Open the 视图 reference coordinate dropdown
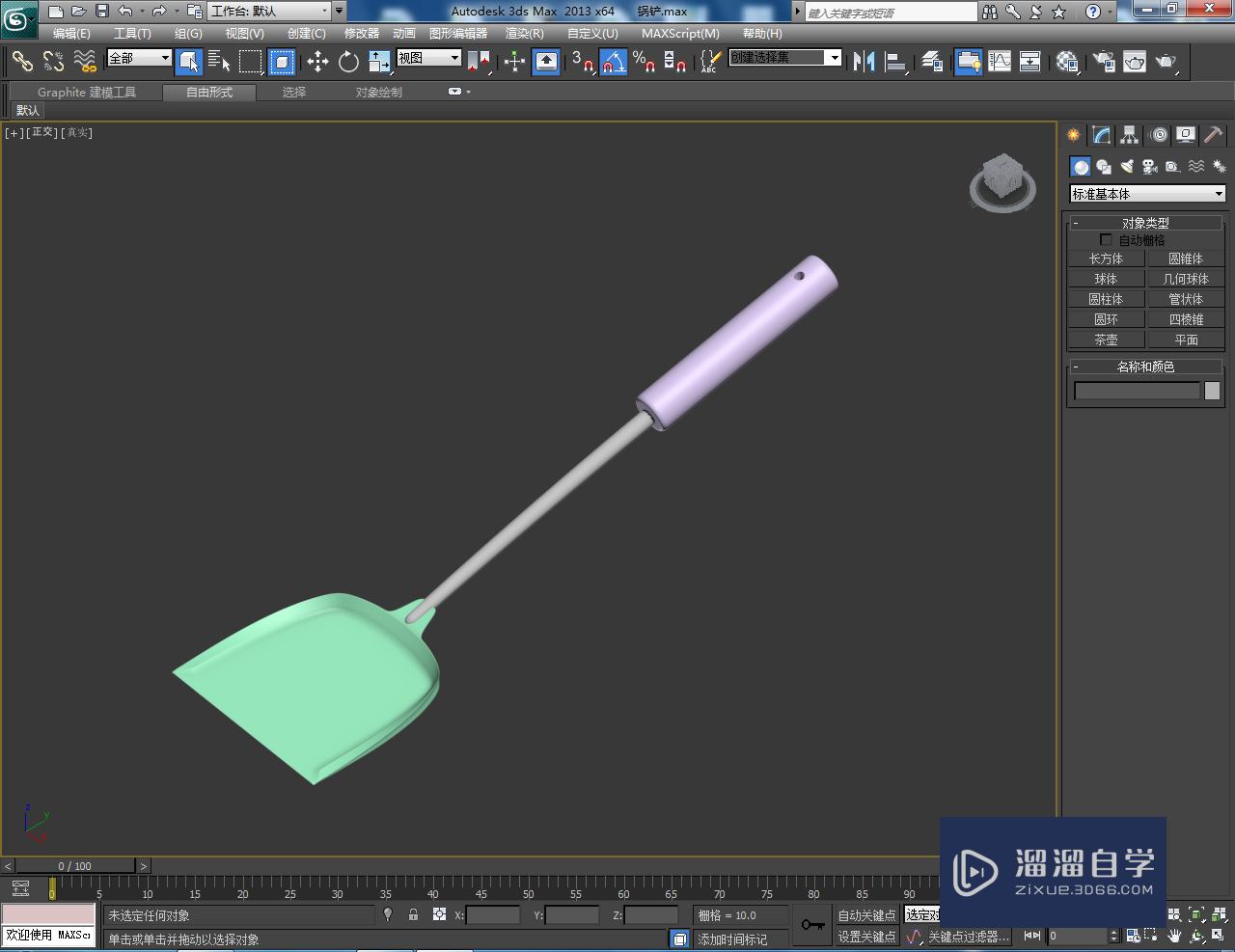The image size is (1235, 952). 429,58
